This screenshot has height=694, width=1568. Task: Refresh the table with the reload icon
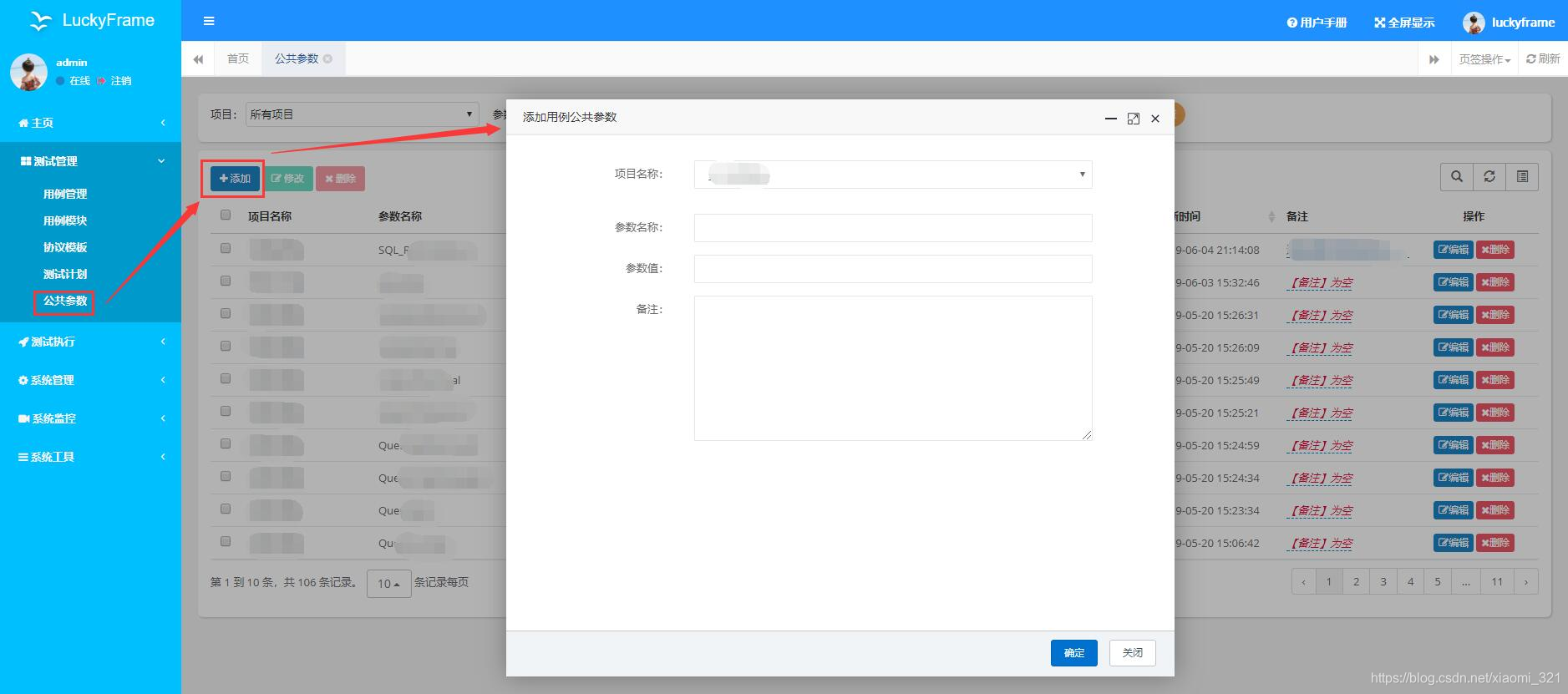click(1489, 176)
